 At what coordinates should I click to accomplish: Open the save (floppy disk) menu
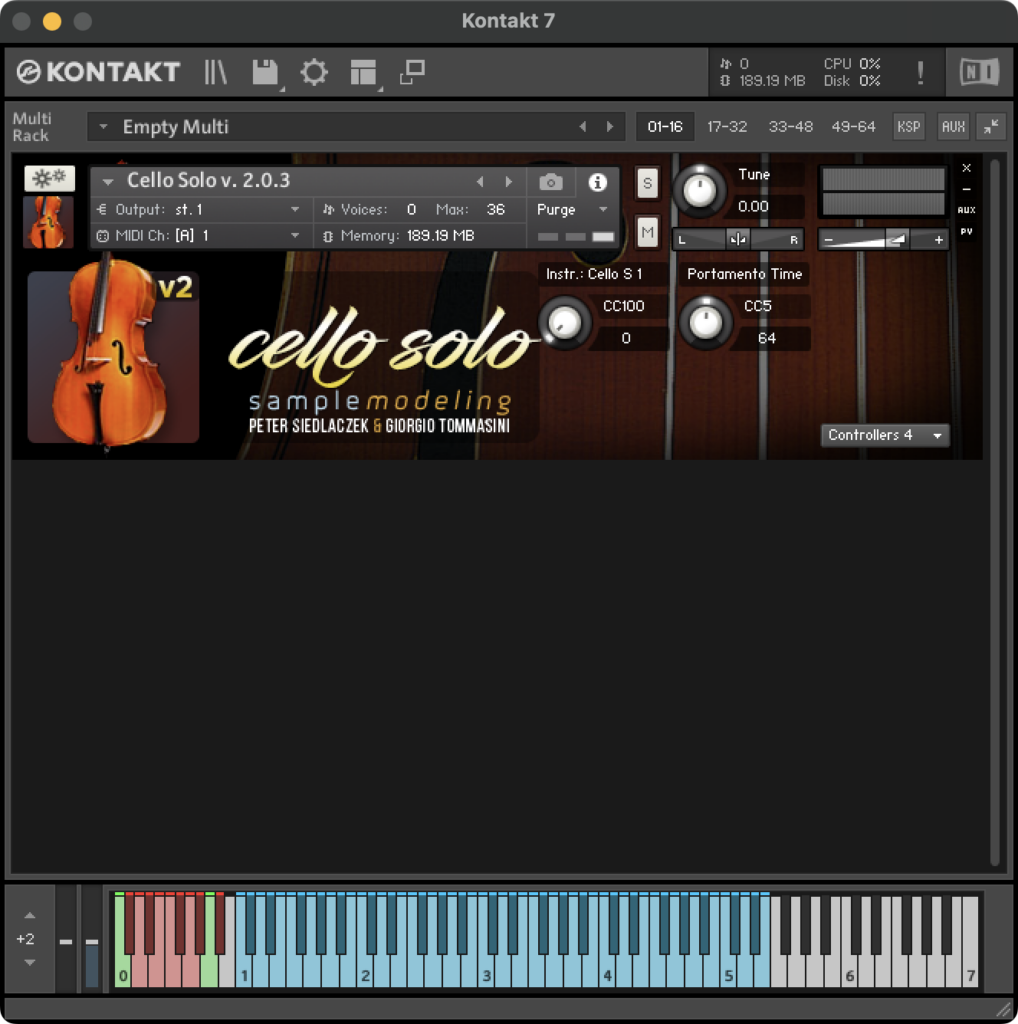[265, 72]
